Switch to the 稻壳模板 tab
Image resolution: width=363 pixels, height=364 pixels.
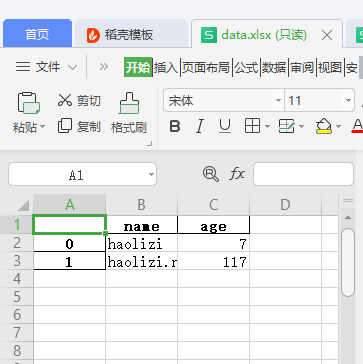coord(131,33)
